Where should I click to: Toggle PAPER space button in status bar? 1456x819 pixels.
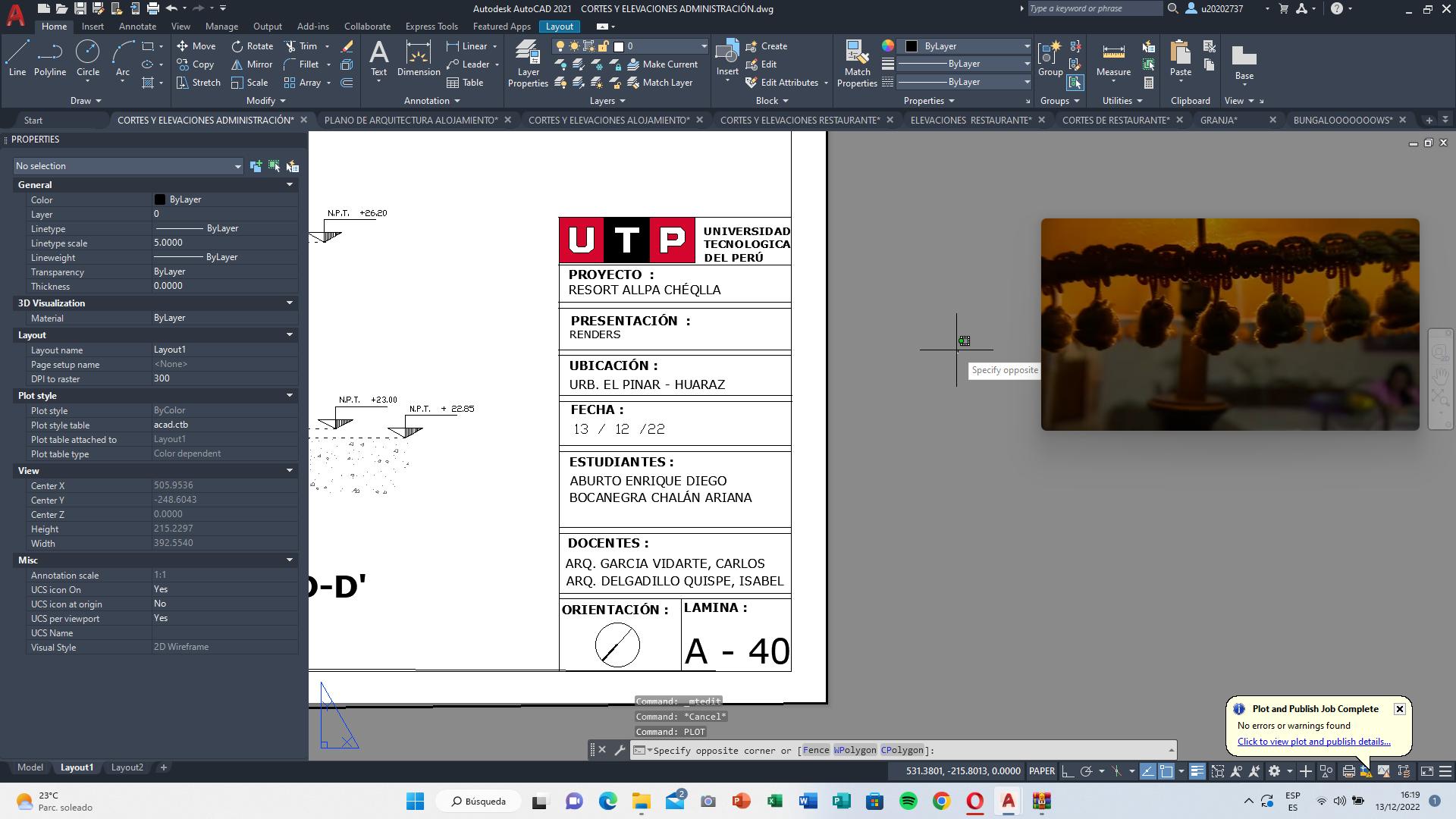(x=1041, y=771)
